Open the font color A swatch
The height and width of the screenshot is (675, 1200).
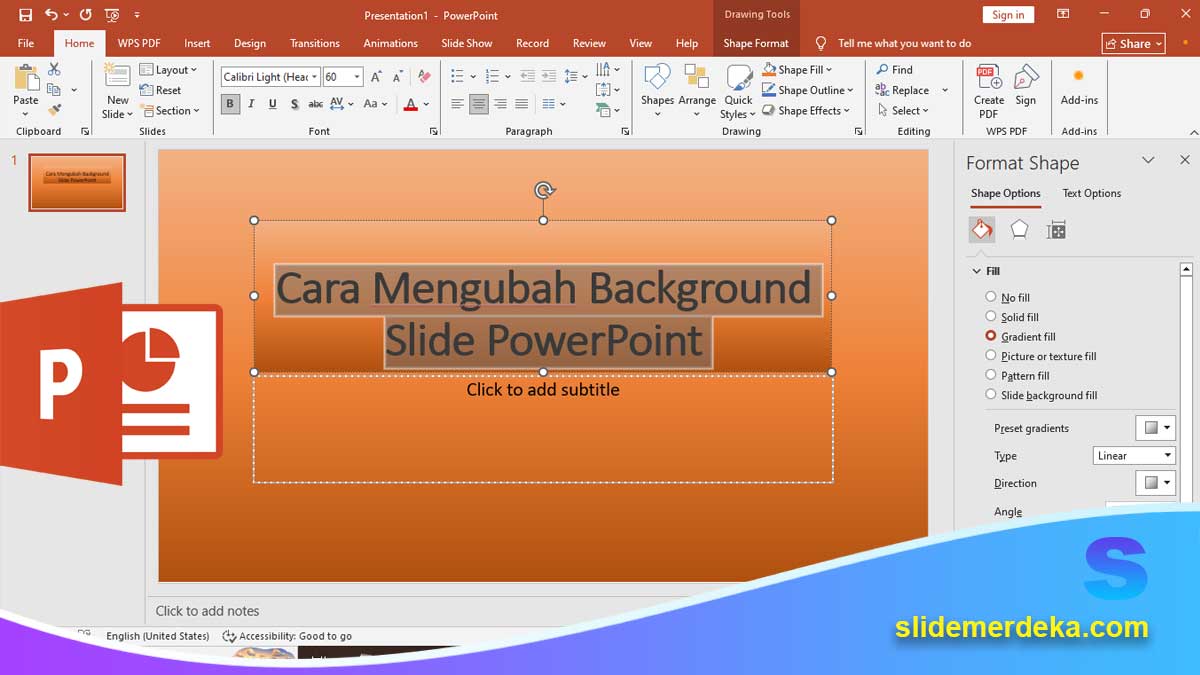coord(411,104)
